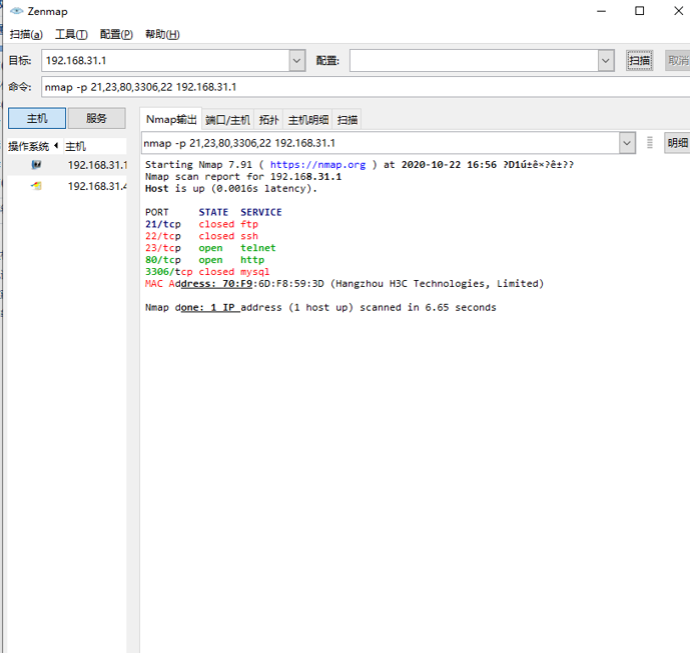
Task: Click the 命令 command input field
Action: (x=366, y=87)
